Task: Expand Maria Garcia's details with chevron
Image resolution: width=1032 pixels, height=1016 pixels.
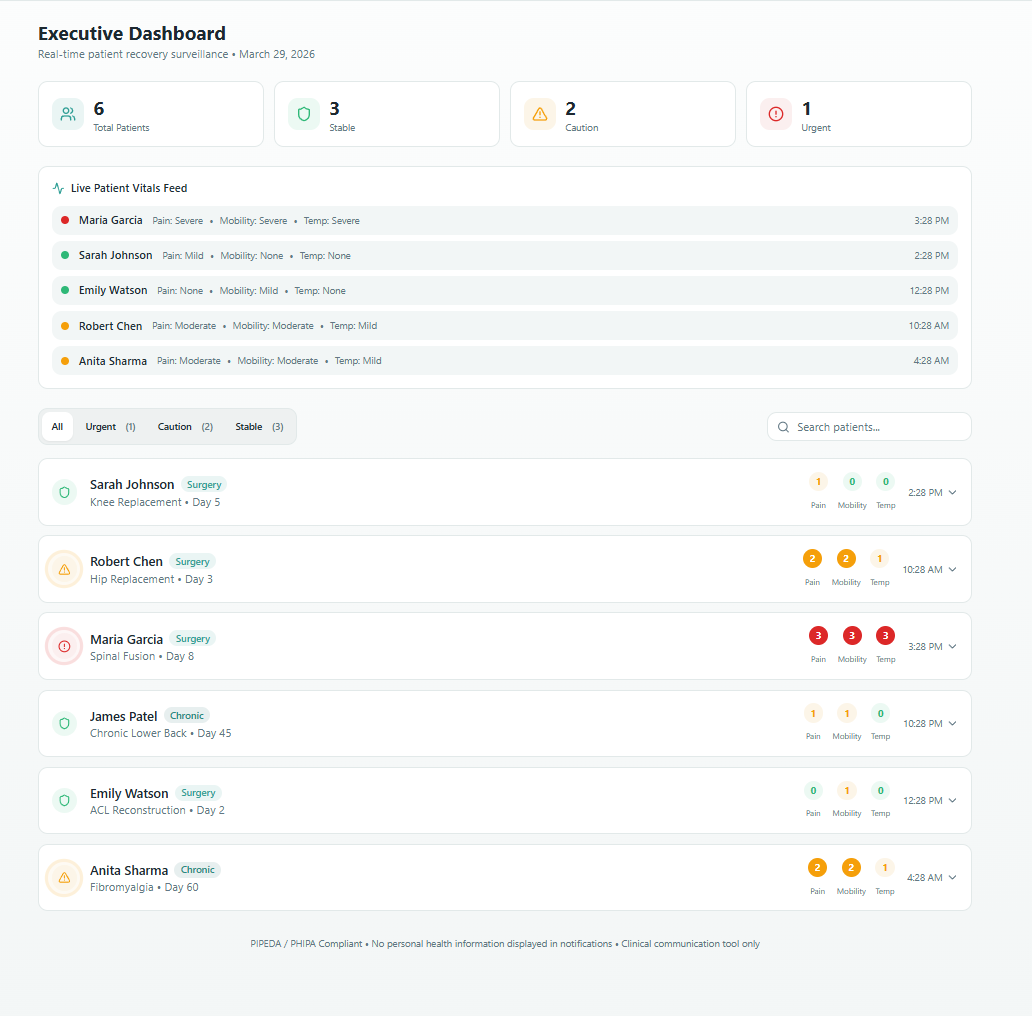Action: coord(952,646)
